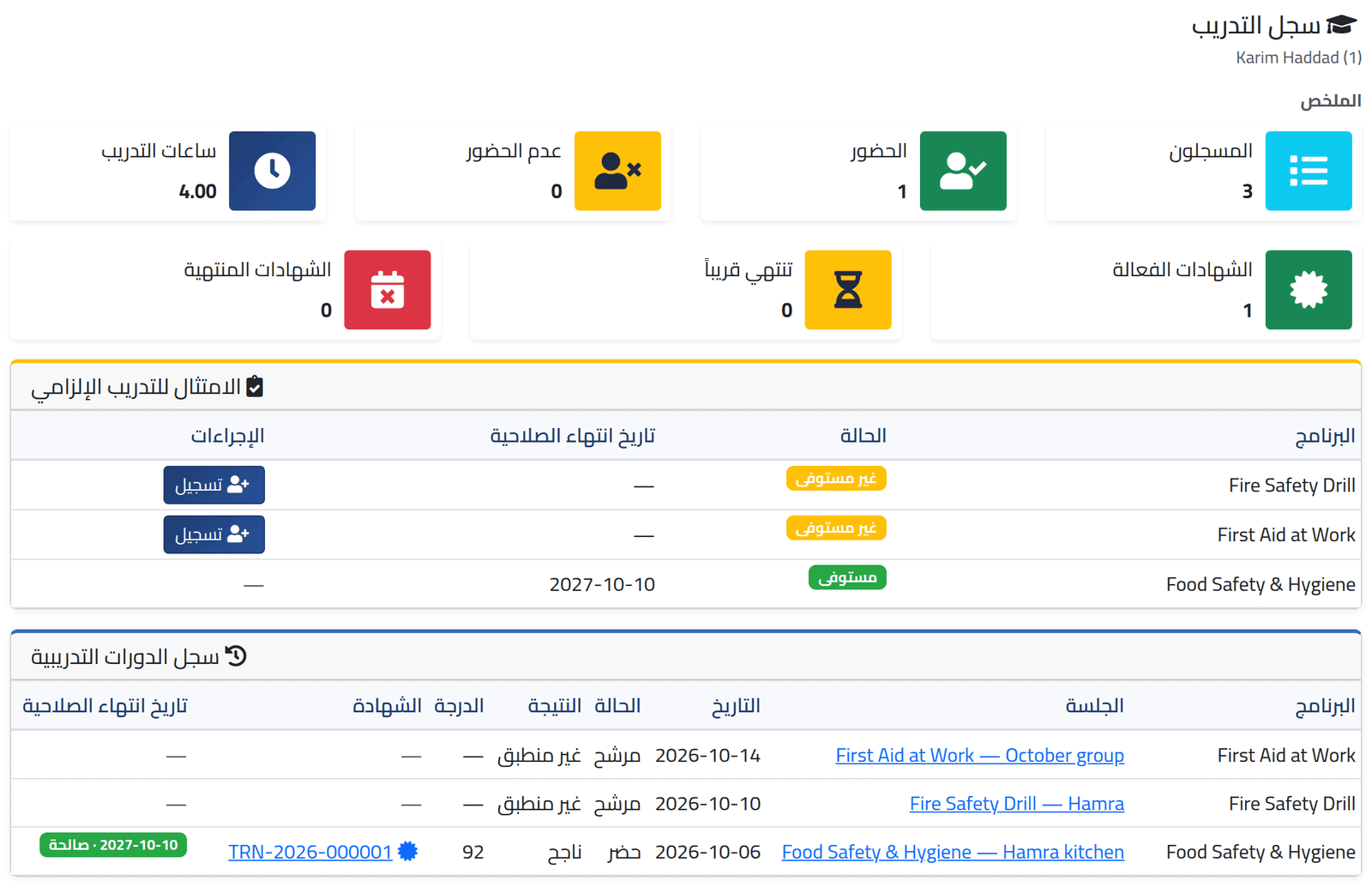Open certificate TRN-2026-000001
1372x887 pixels.
click(x=310, y=852)
